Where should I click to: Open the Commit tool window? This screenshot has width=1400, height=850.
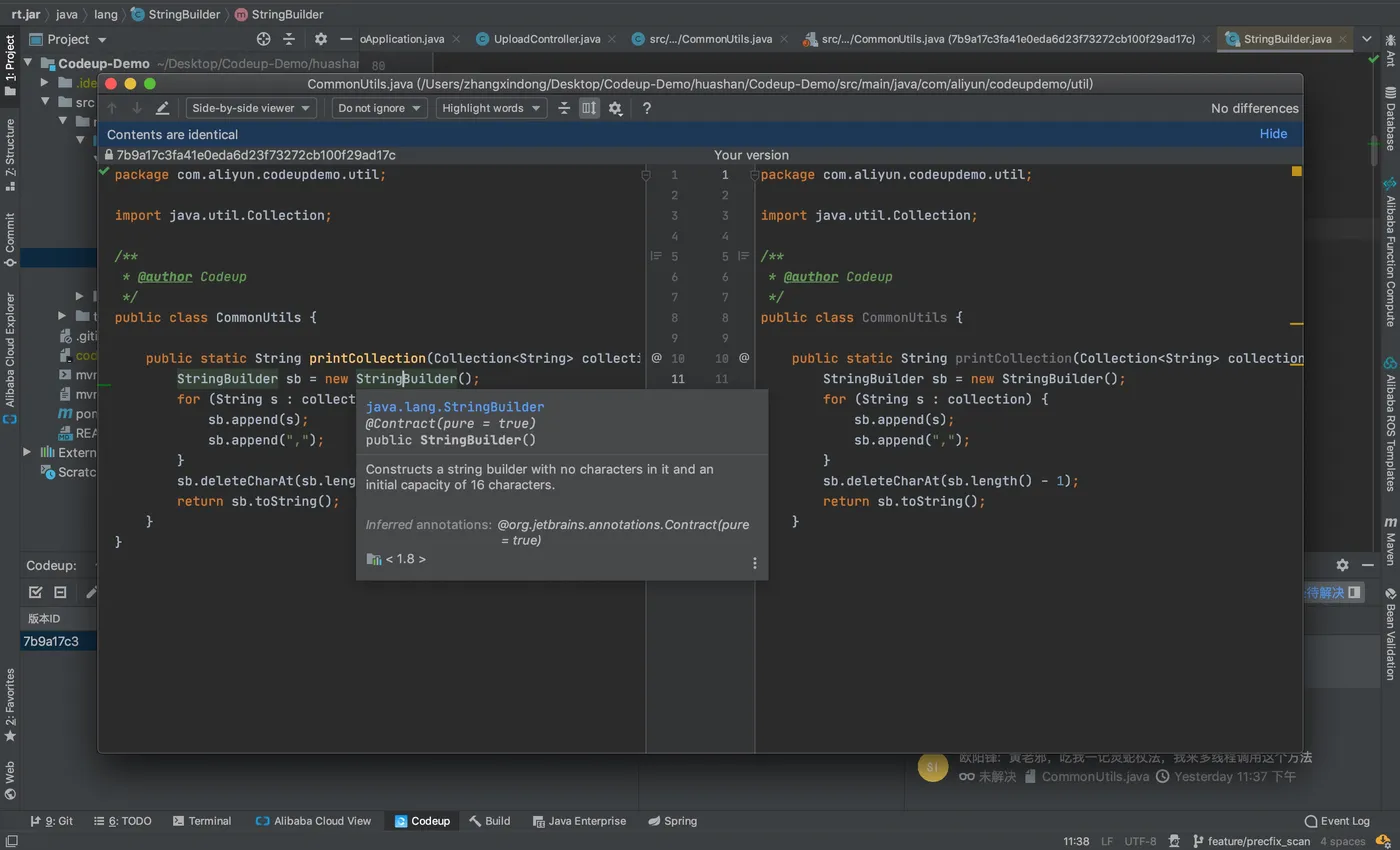10,239
